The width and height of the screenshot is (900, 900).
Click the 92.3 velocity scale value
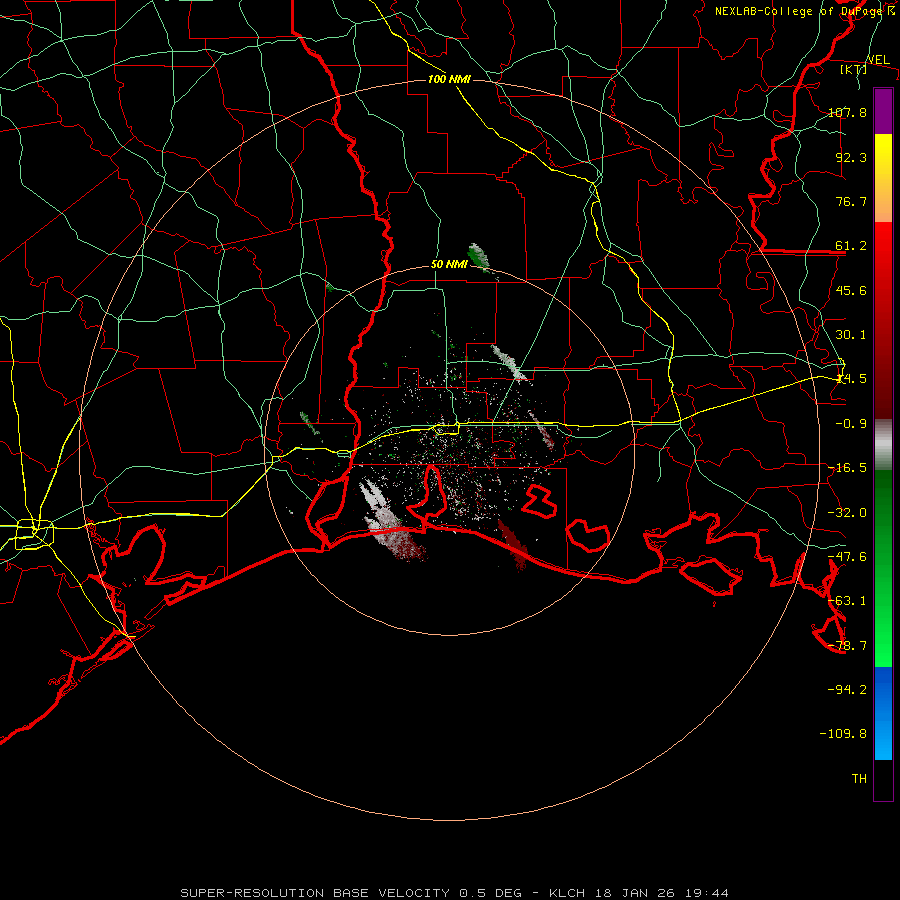point(851,157)
